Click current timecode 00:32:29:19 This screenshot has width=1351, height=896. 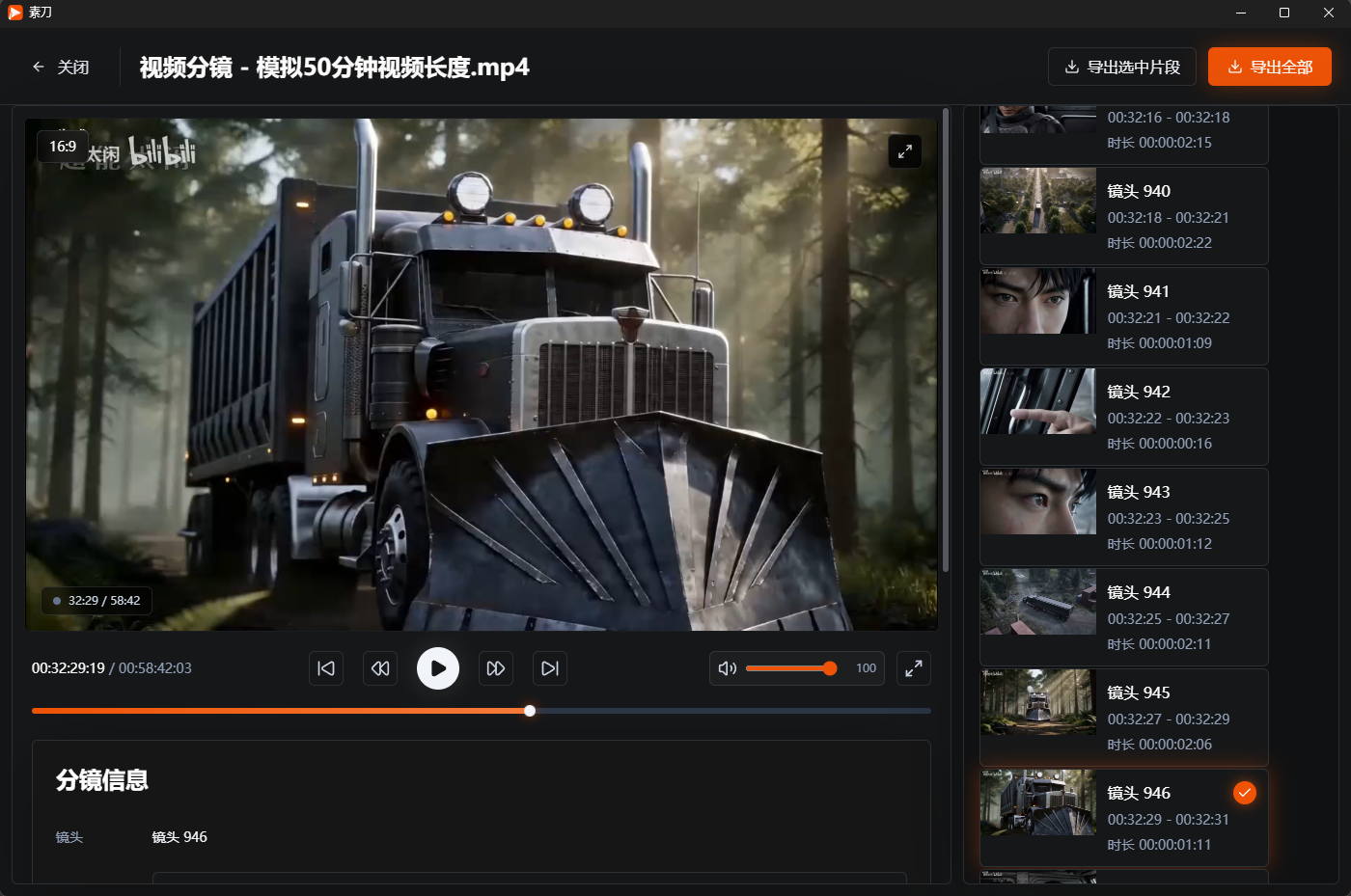coord(68,668)
